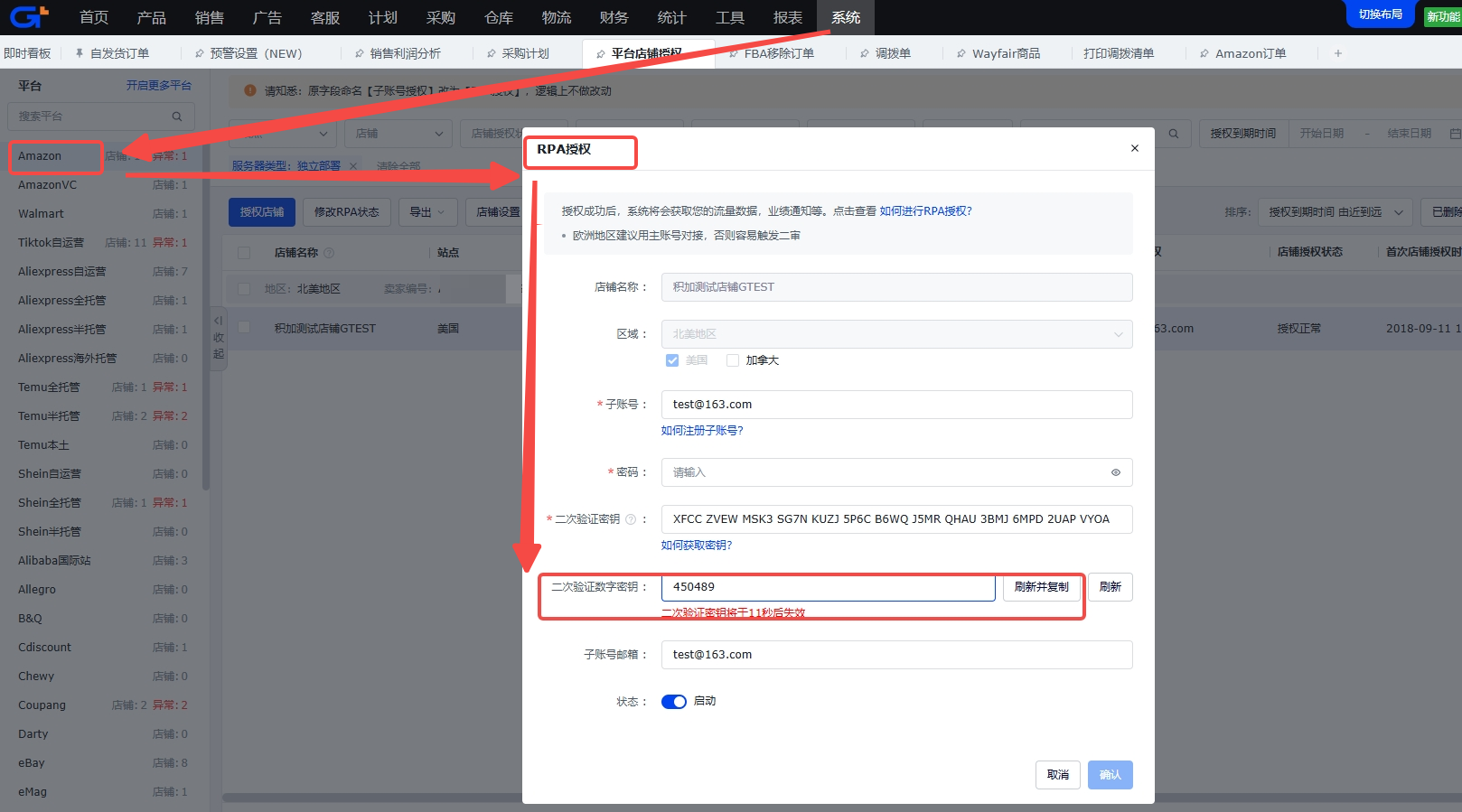The width and height of the screenshot is (1462, 812).
Task: Open the 授权到期时间 date type selector
Action: coord(1243,134)
